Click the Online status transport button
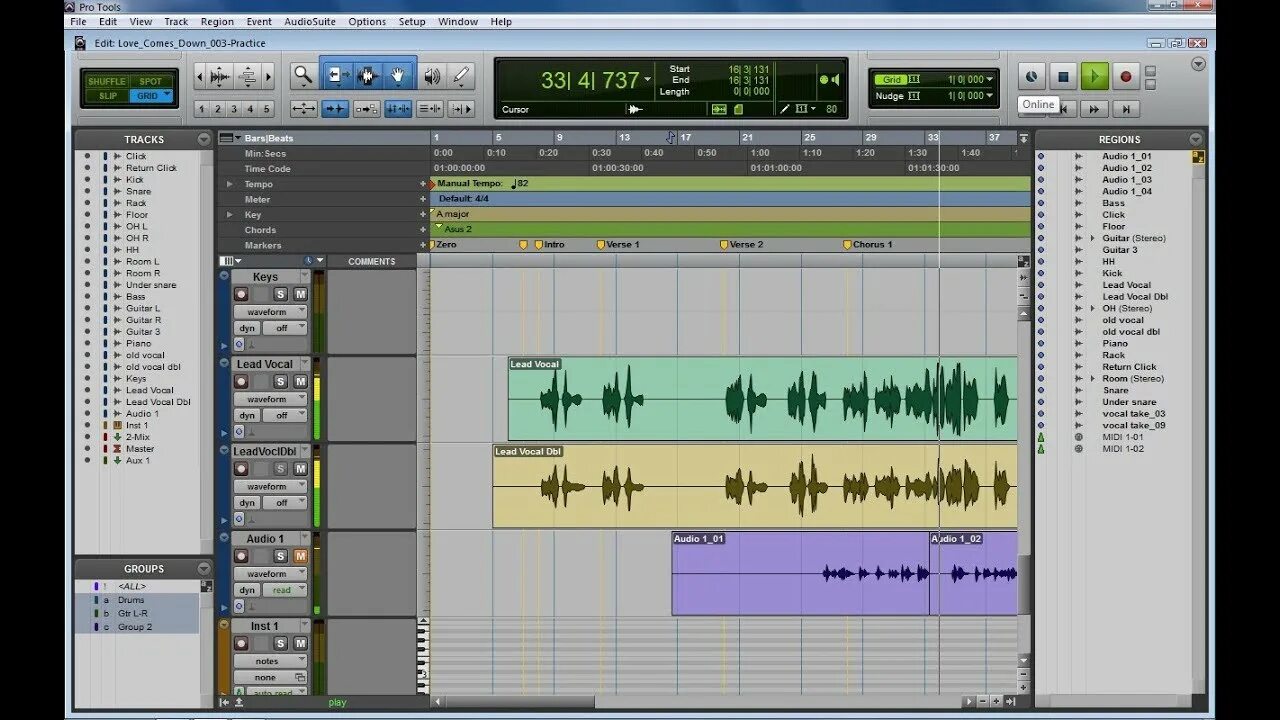Image resolution: width=1280 pixels, height=720 pixels. pos(1032,76)
